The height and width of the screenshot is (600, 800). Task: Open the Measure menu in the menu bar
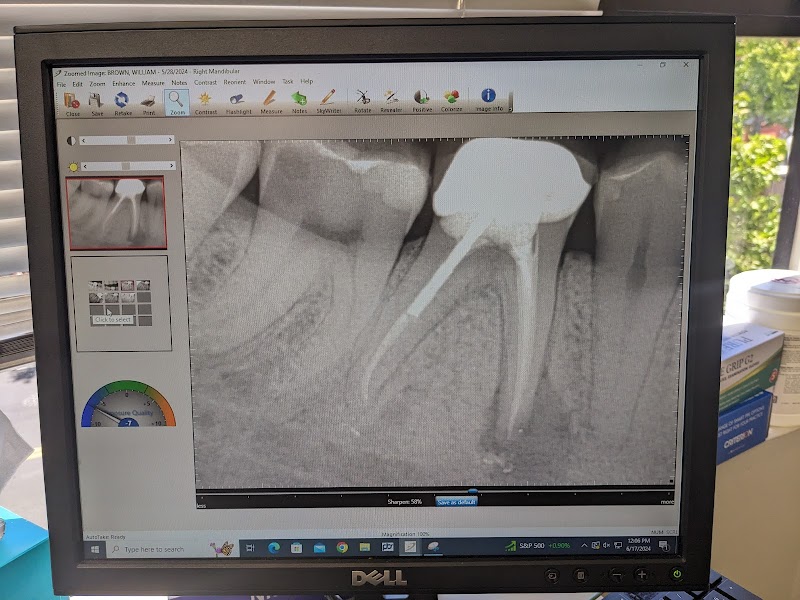coord(153,83)
